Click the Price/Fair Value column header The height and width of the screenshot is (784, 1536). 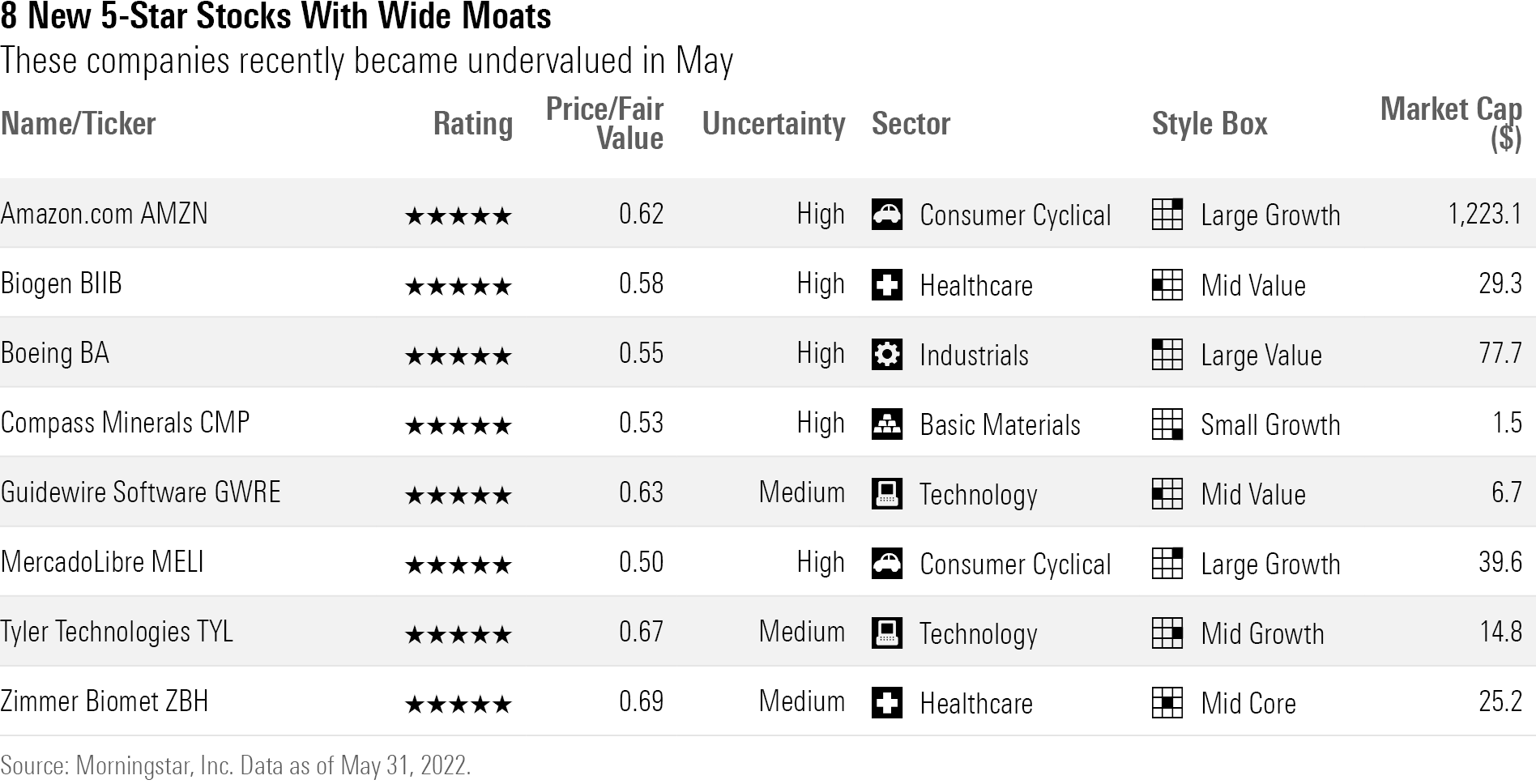coord(604,124)
